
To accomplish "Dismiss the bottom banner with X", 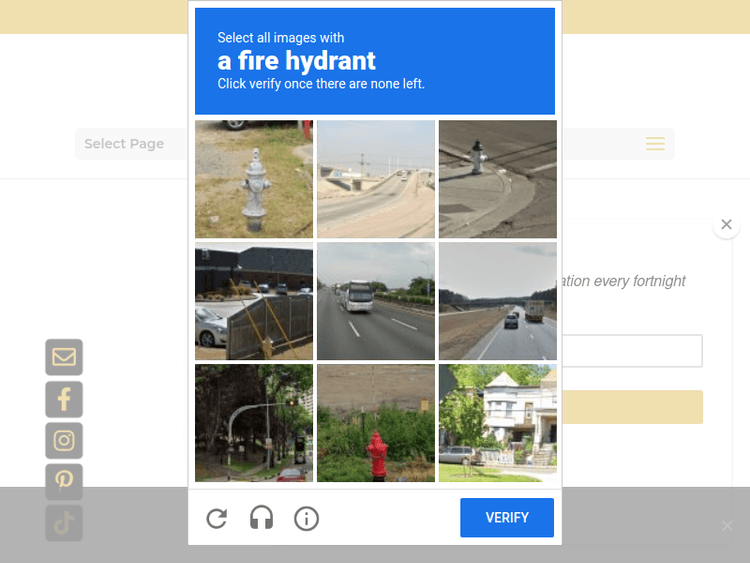I will tap(727, 525).
